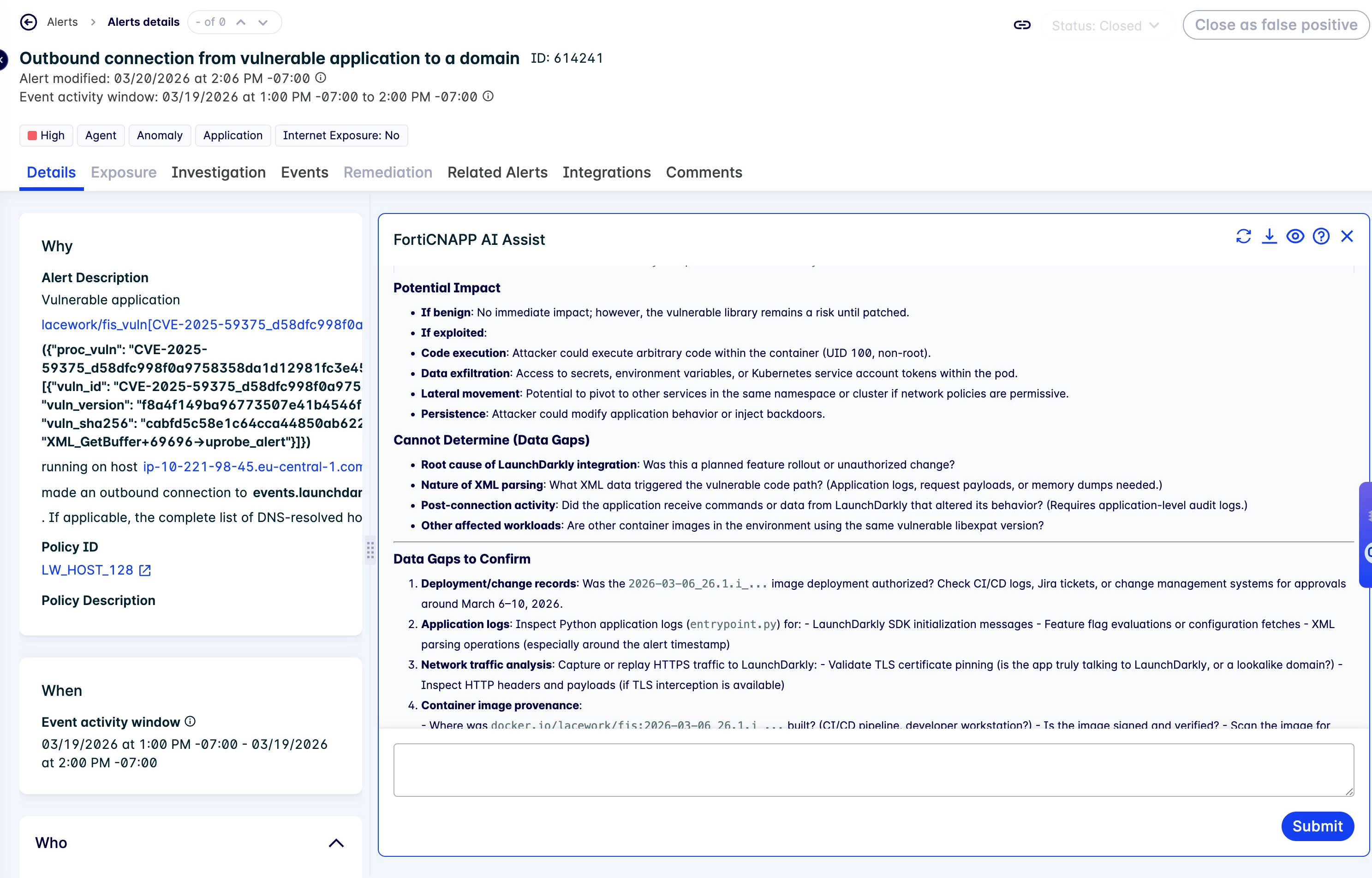
Task: Click the alert ID 614241
Action: 567,58
